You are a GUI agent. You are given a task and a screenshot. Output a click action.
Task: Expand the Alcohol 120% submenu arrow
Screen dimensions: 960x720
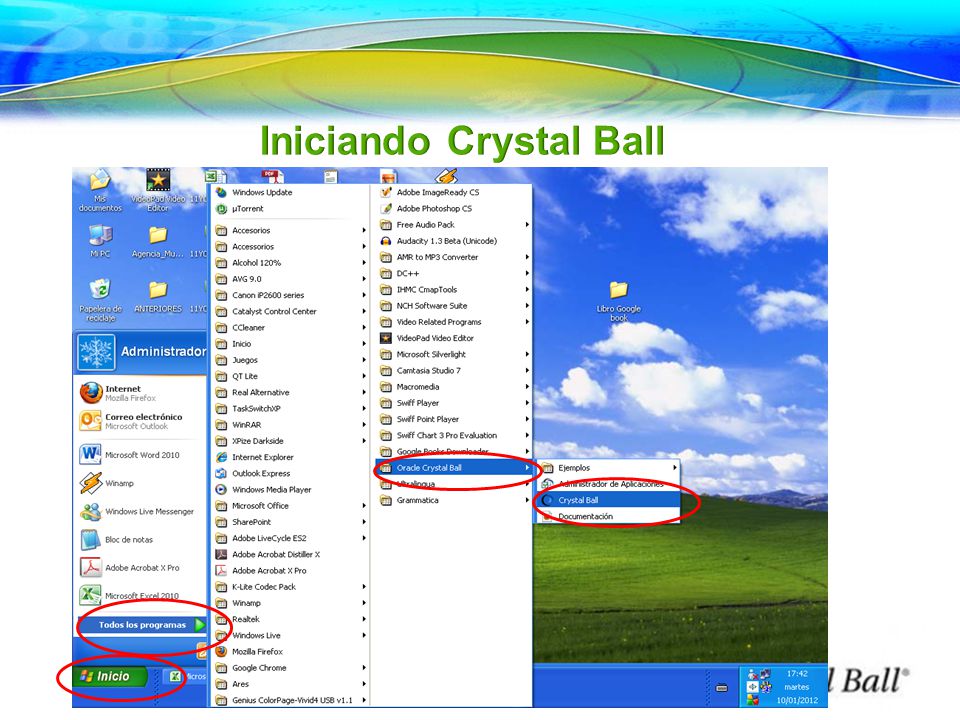(364, 263)
